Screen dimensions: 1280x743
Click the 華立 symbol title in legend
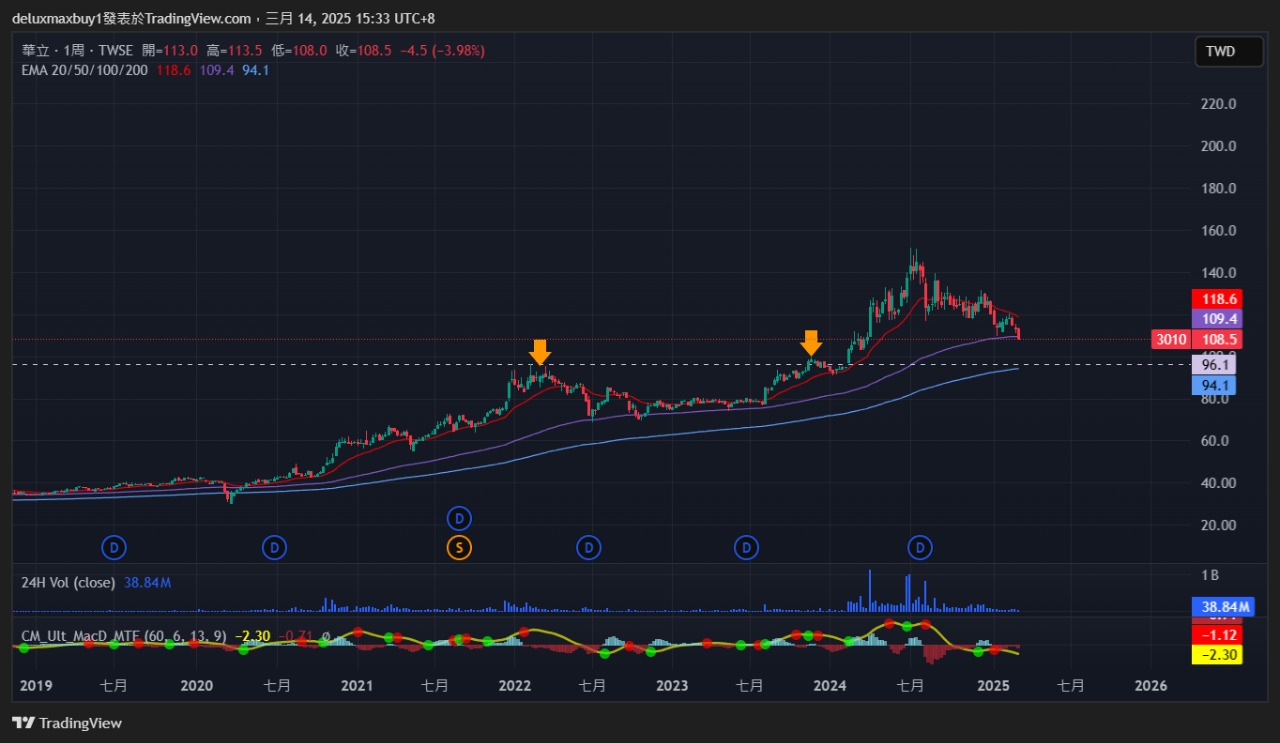tap(35, 50)
